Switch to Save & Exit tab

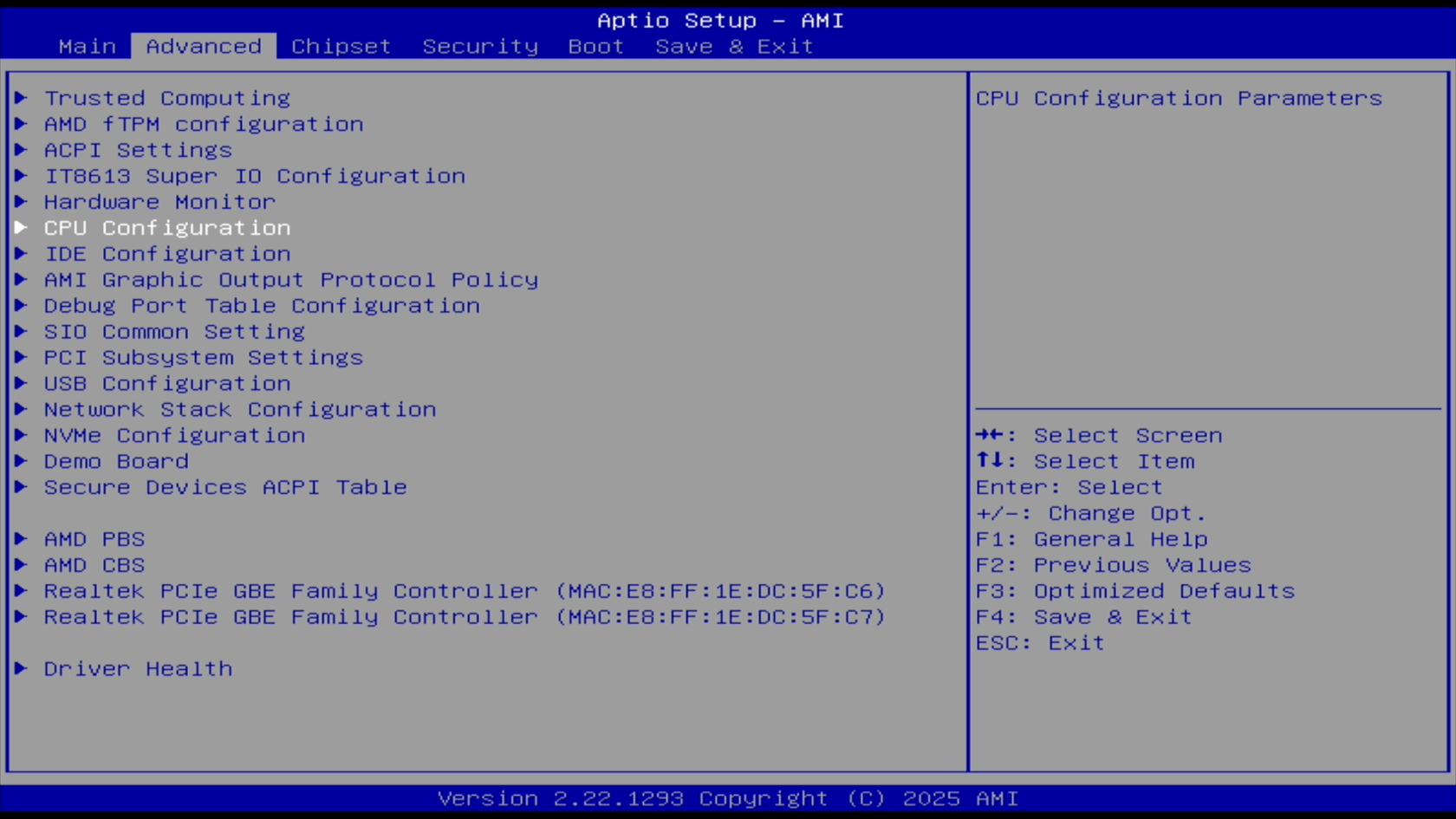[734, 46]
